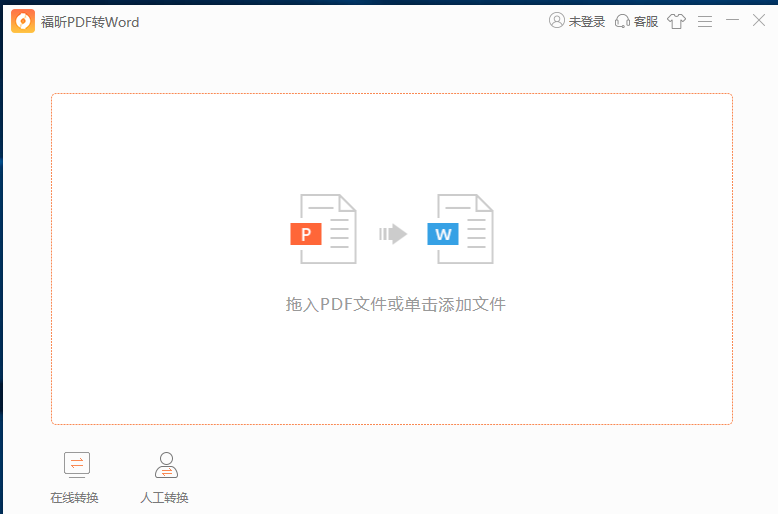The image size is (778, 514).
Task: Open 人工转换 manual conversion
Action: pyautogui.click(x=165, y=478)
